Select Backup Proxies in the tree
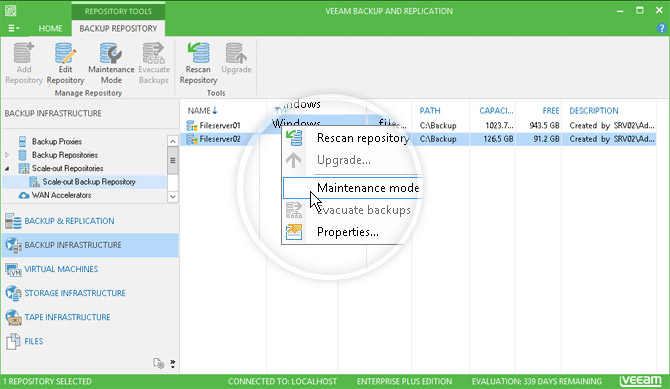Screen dimensions: 670x389 click(x=57, y=141)
